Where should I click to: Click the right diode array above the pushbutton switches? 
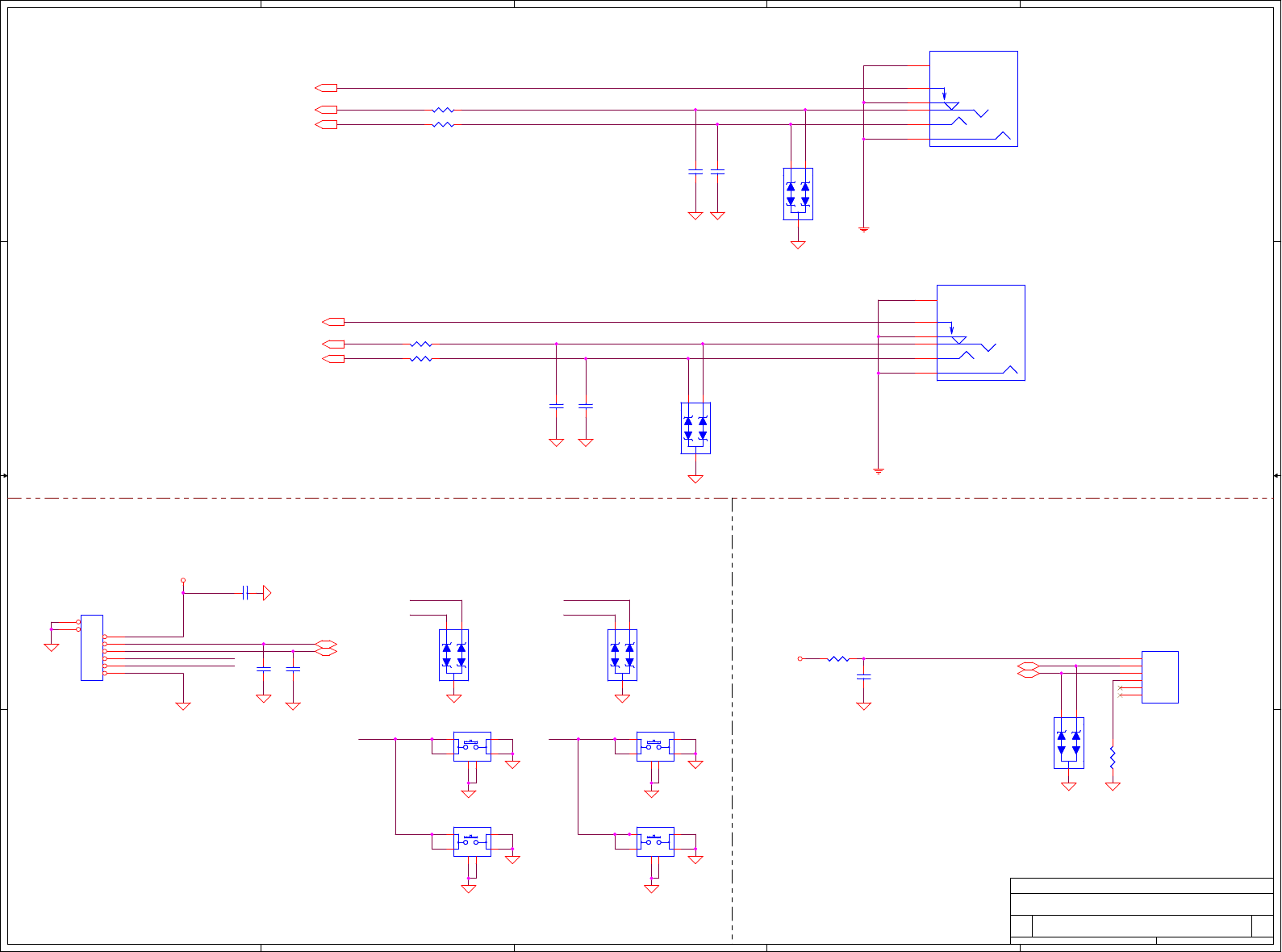pyautogui.click(x=622, y=655)
